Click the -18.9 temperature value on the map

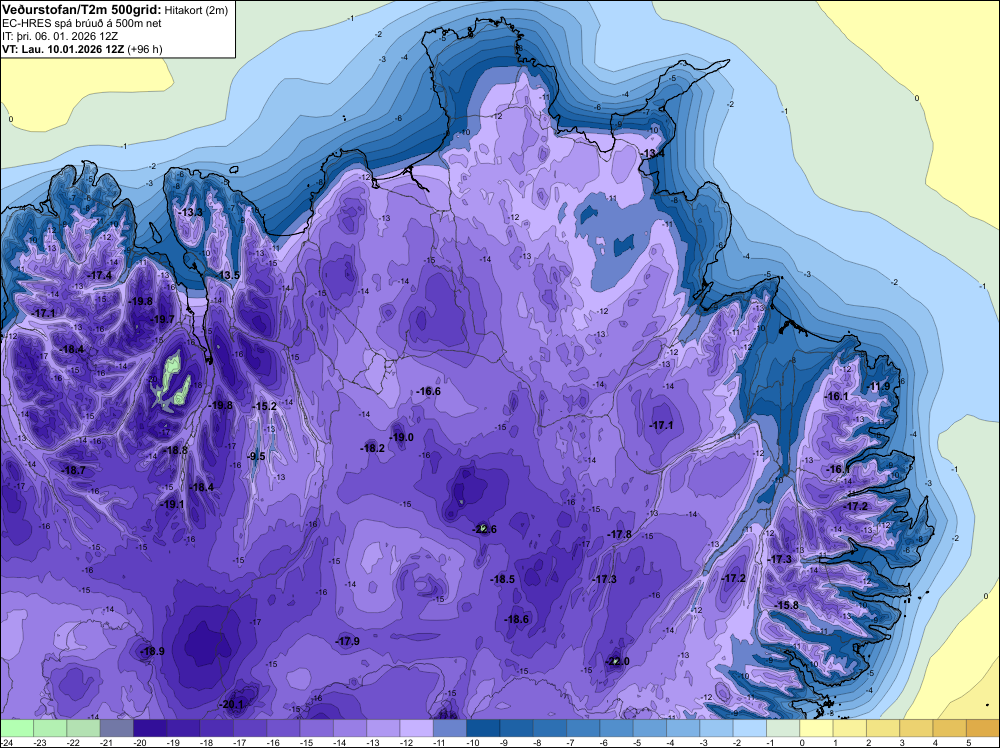click(x=152, y=651)
